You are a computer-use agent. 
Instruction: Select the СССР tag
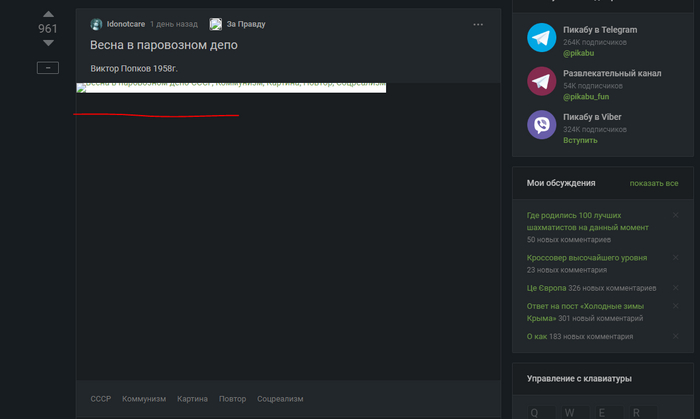coord(101,399)
